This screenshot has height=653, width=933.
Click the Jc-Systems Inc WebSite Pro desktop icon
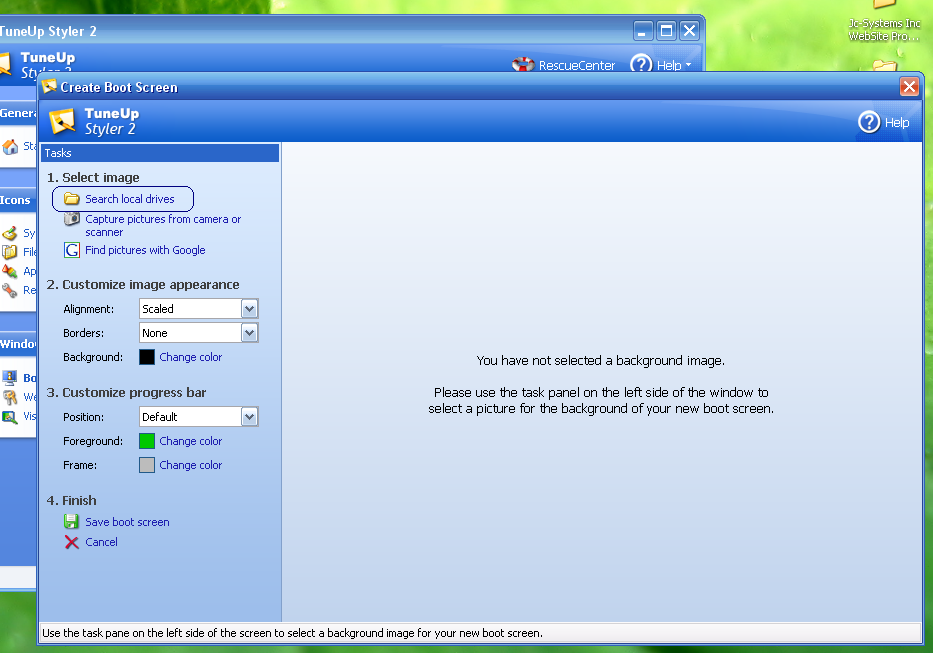click(x=884, y=23)
